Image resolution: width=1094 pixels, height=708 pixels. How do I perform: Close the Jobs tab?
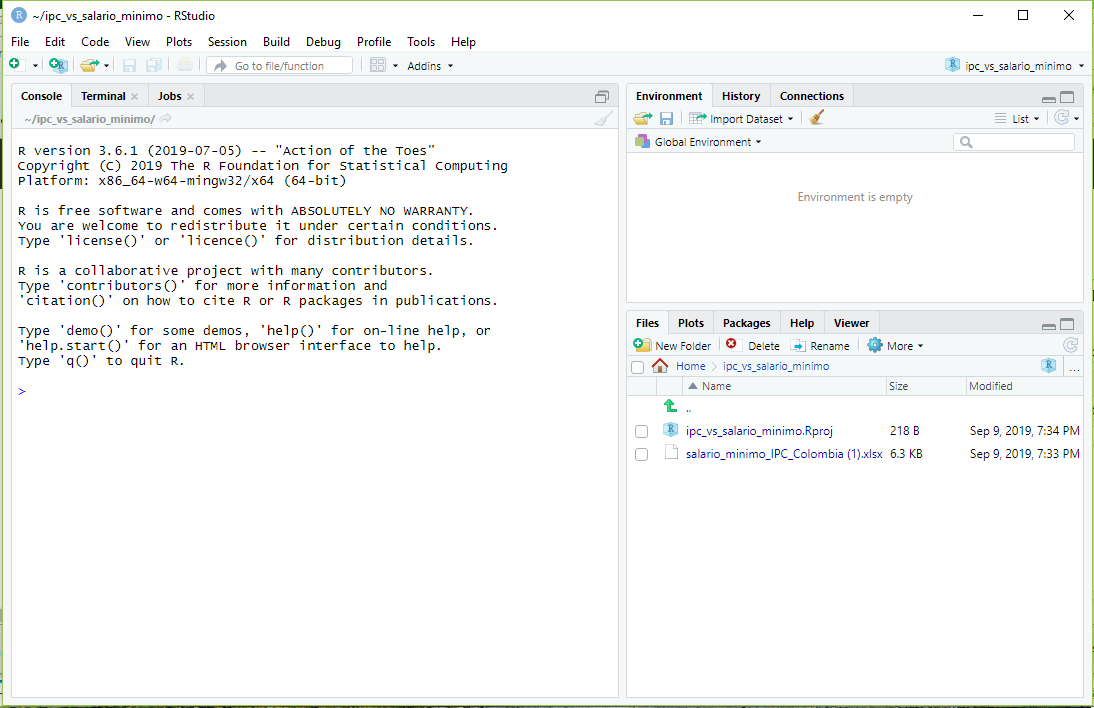tap(190, 96)
